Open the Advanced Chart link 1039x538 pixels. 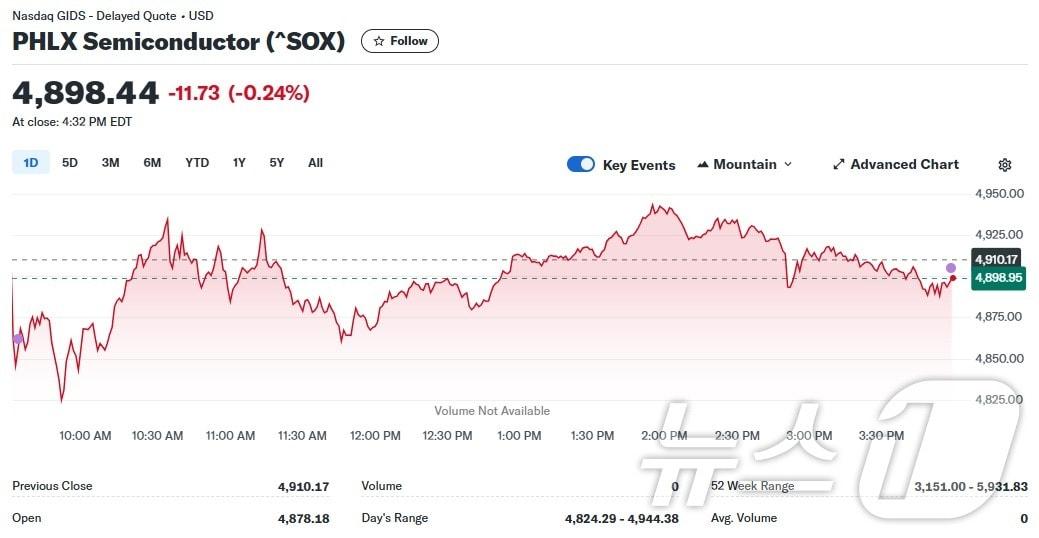[904, 165]
